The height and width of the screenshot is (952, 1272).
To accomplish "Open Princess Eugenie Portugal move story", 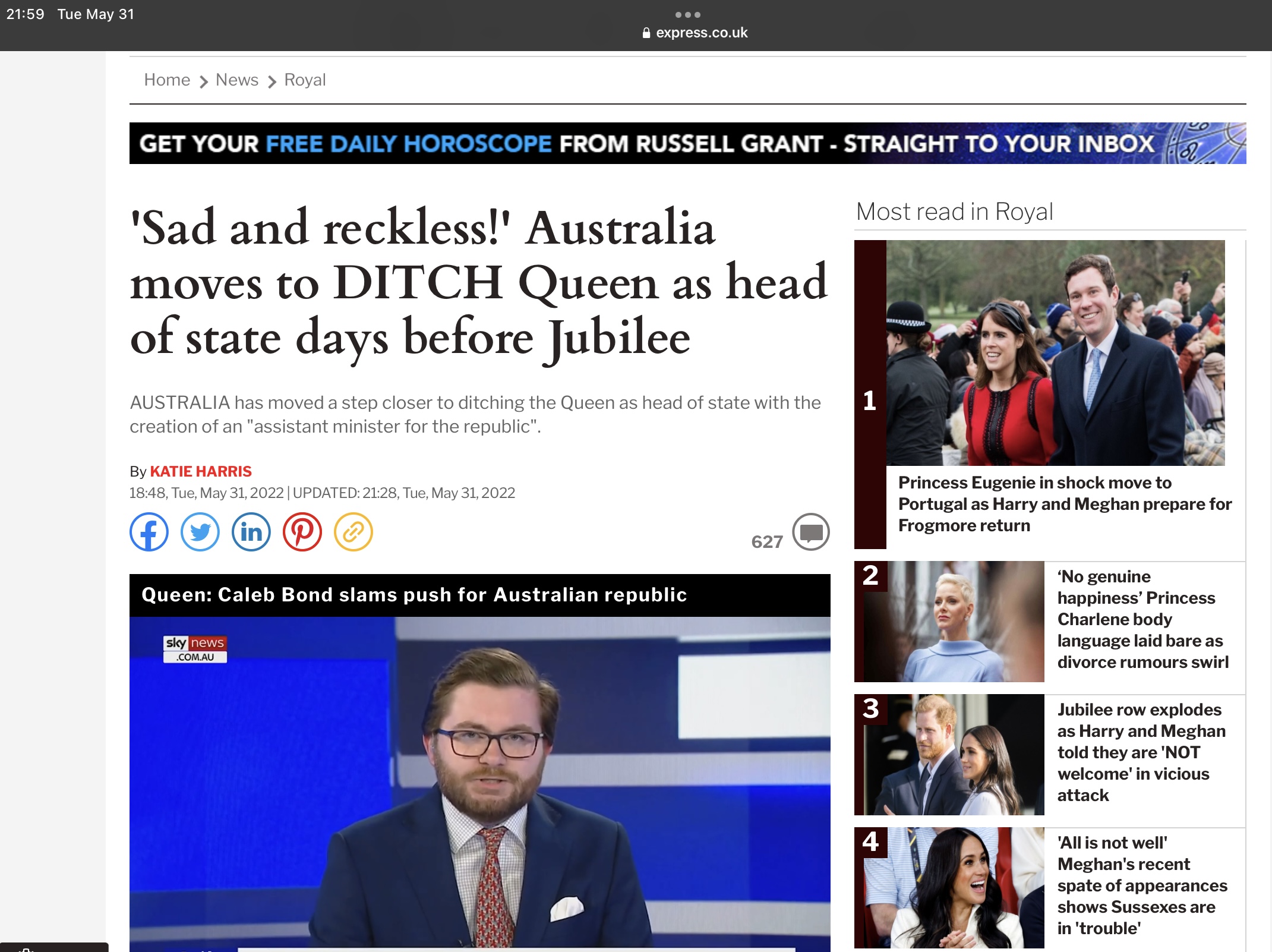I will point(1065,504).
